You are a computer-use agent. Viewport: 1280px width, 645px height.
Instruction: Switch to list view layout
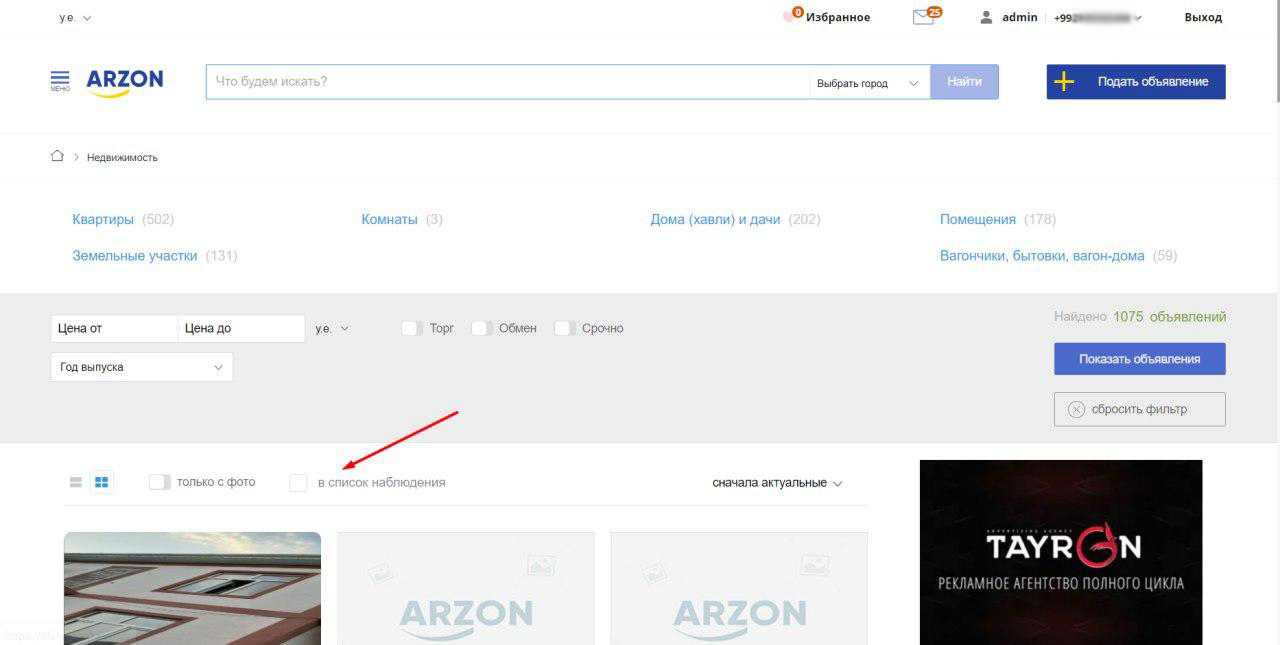[x=75, y=482]
